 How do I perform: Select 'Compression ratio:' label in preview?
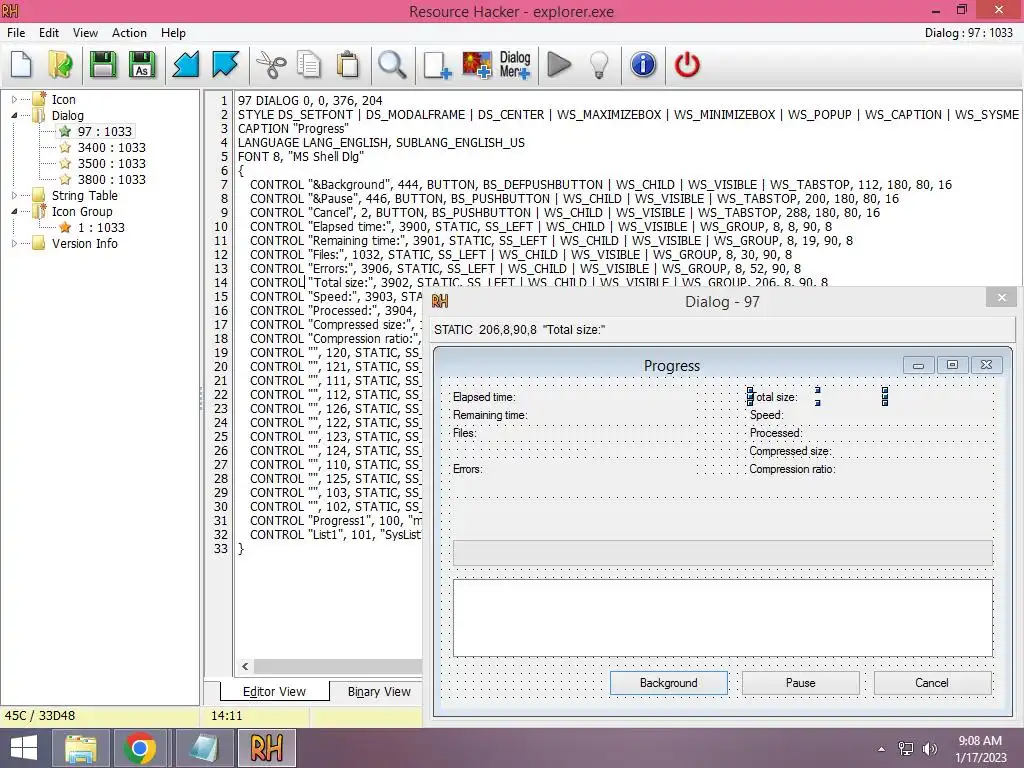coord(792,470)
